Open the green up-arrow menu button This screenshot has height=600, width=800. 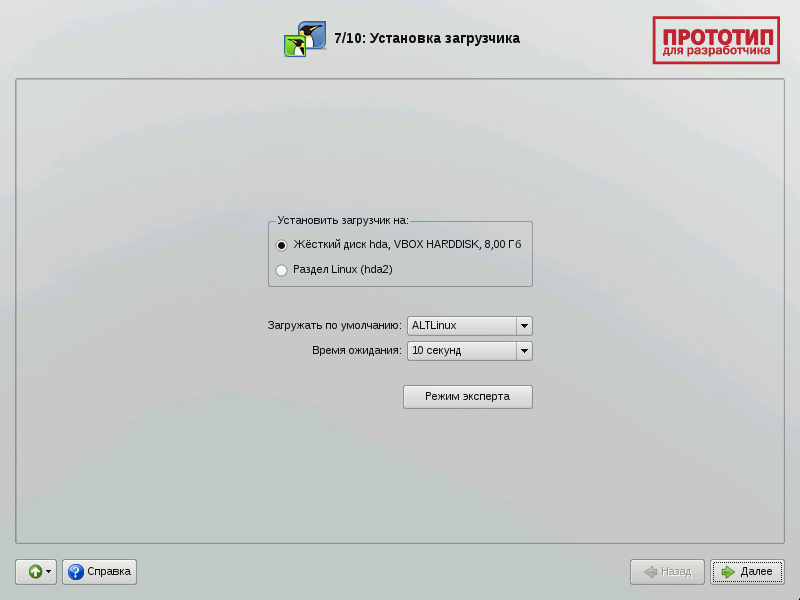tap(36, 571)
